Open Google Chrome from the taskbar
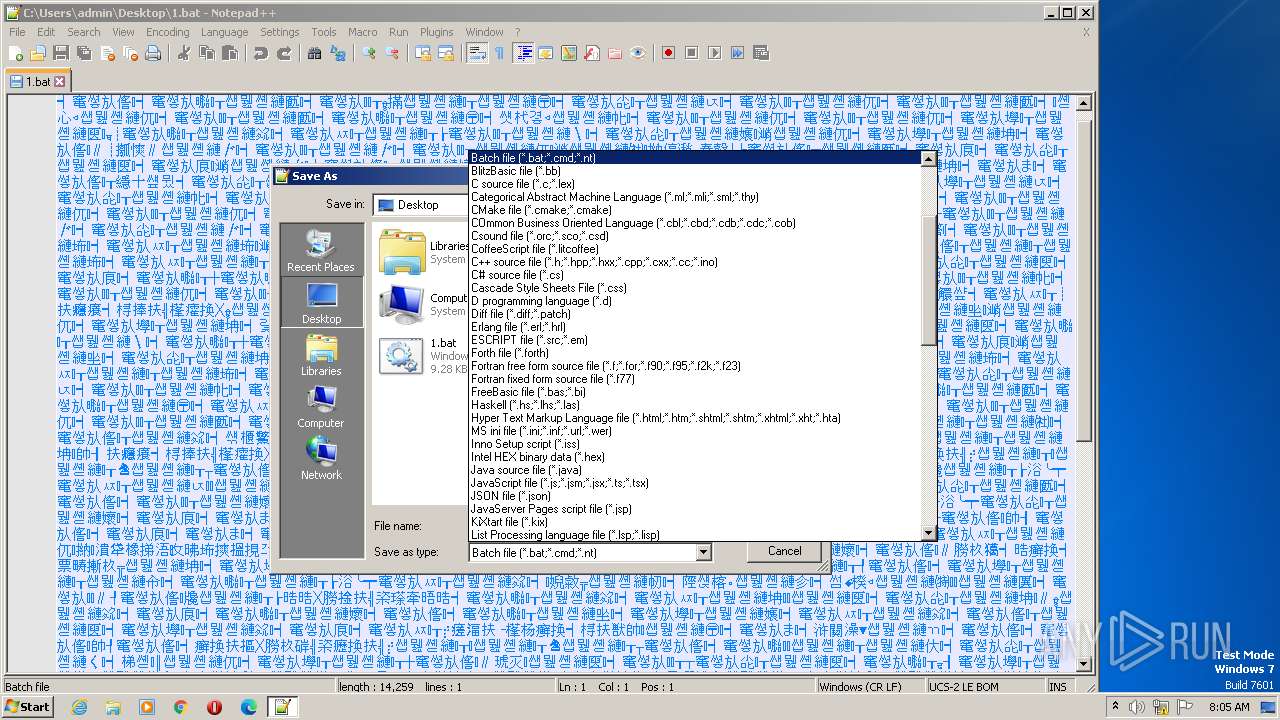The image size is (1280, 720). click(181, 707)
